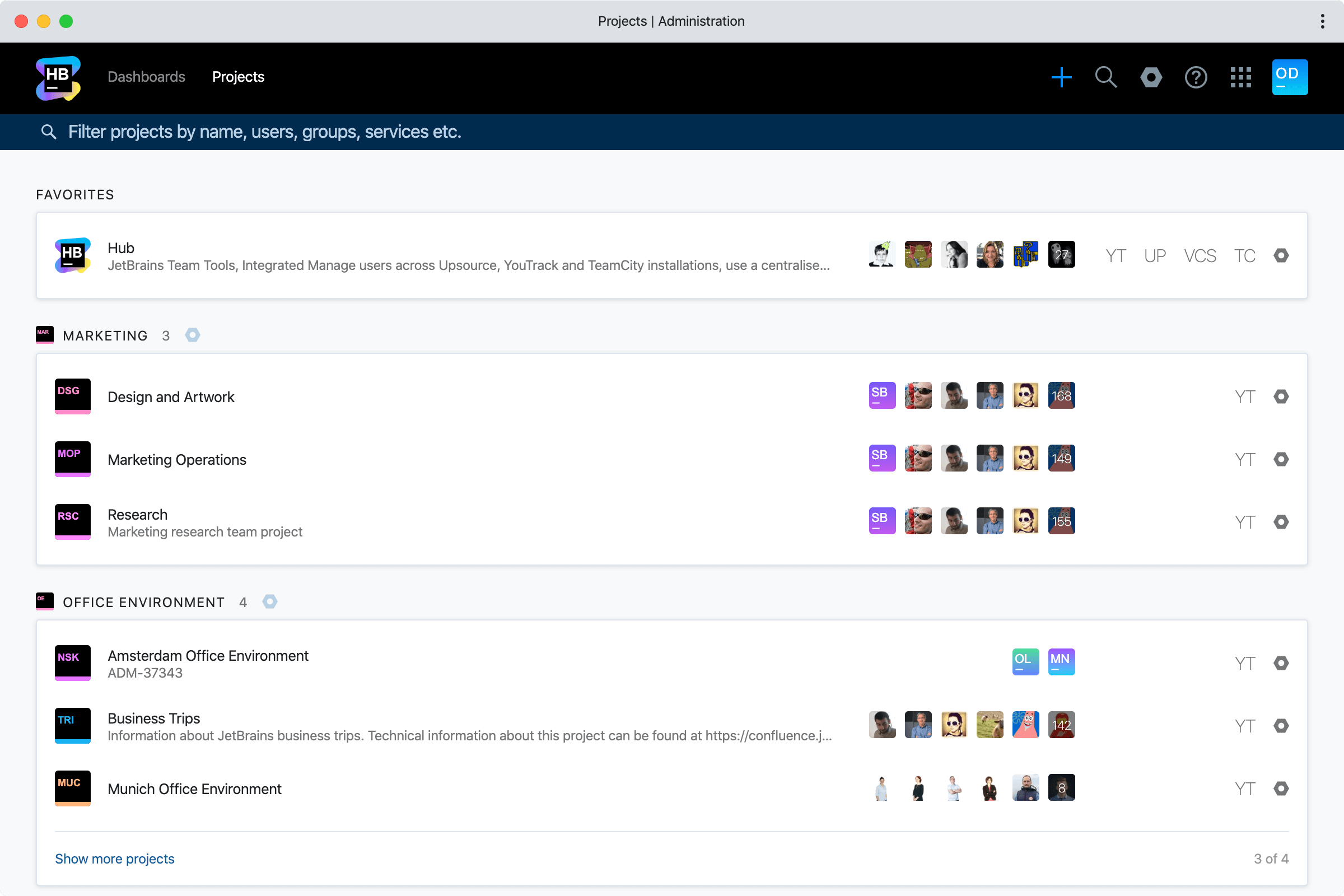The height and width of the screenshot is (896, 1344).
Task: Click YT link in Munich Office row
Action: (1244, 789)
